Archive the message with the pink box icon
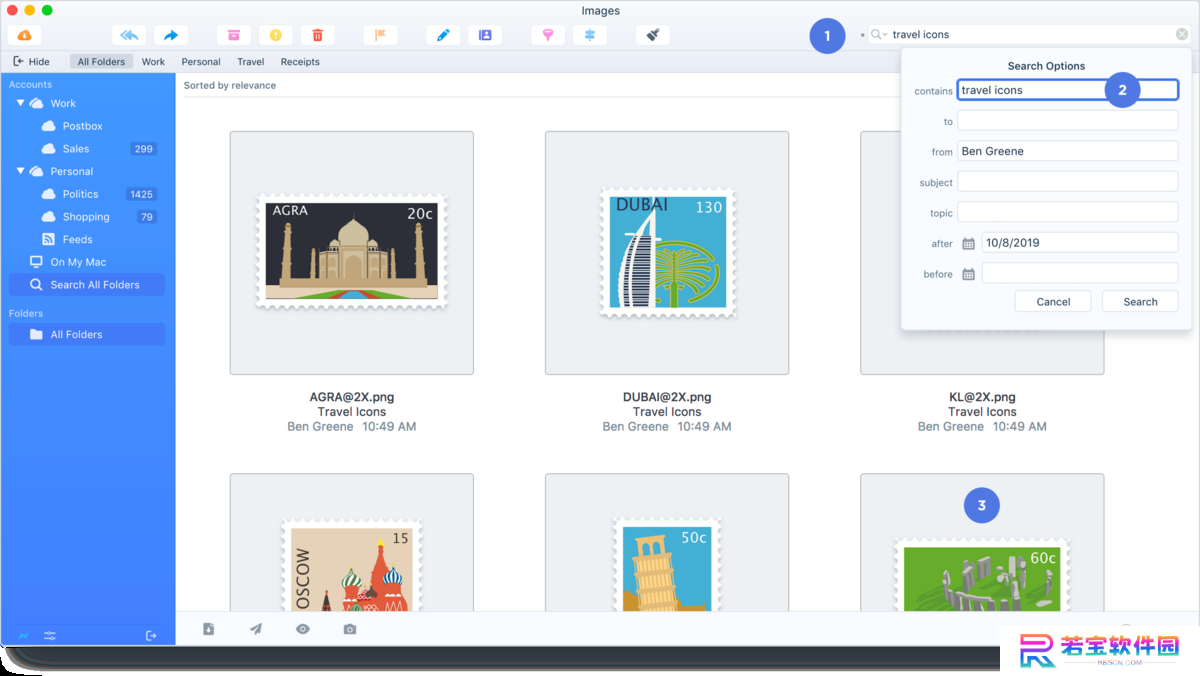Image resolution: width=1200 pixels, height=676 pixels. (x=234, y=35)
